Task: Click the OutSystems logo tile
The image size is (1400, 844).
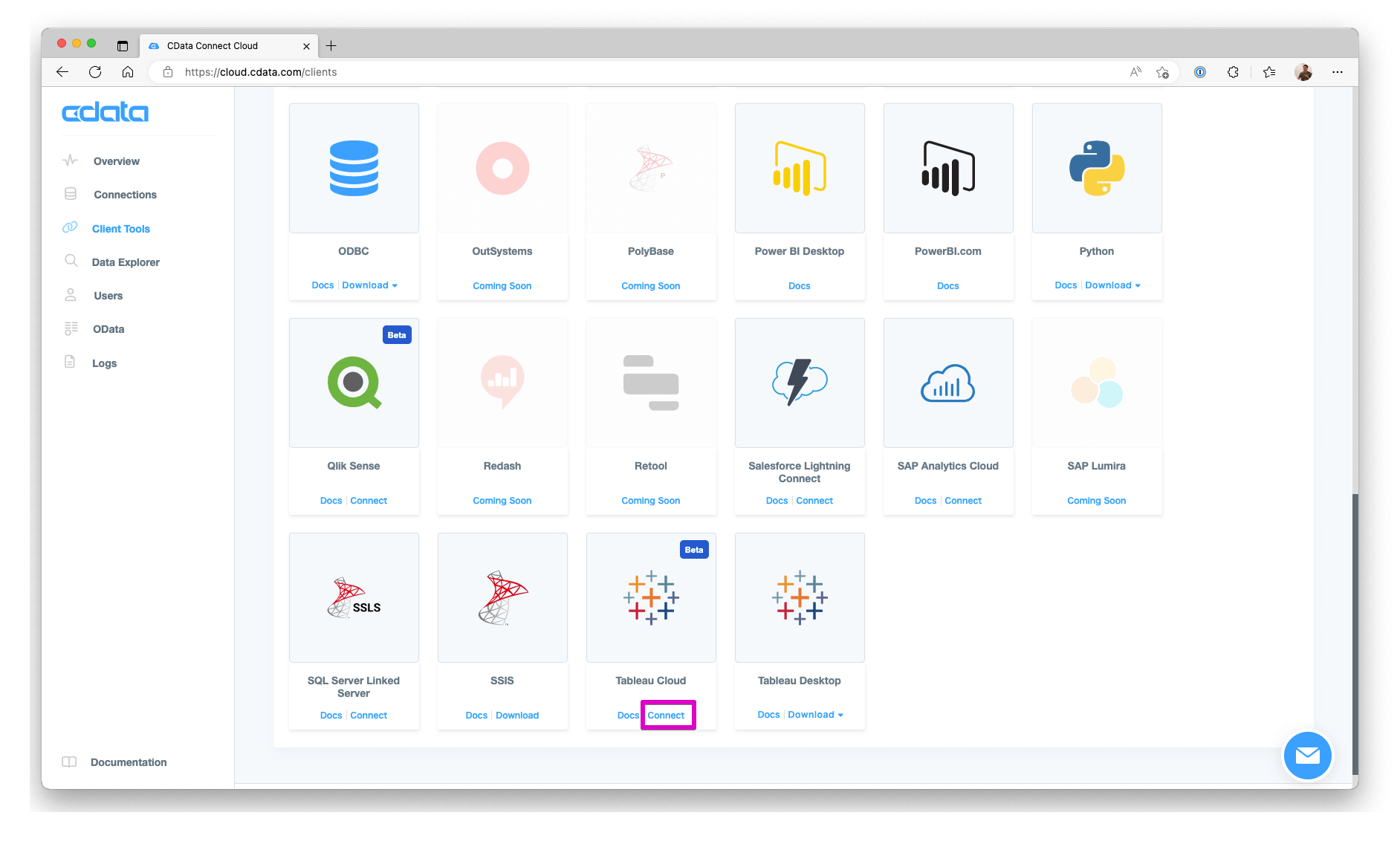Action: point(502,168)
